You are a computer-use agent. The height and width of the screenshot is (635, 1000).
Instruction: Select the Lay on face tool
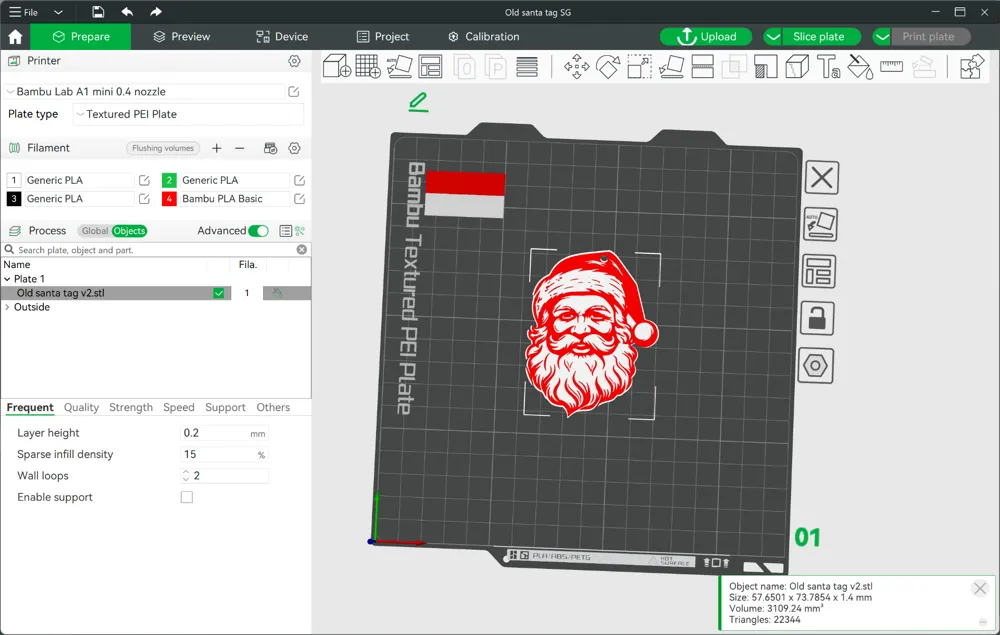click(x=671, y=66)
